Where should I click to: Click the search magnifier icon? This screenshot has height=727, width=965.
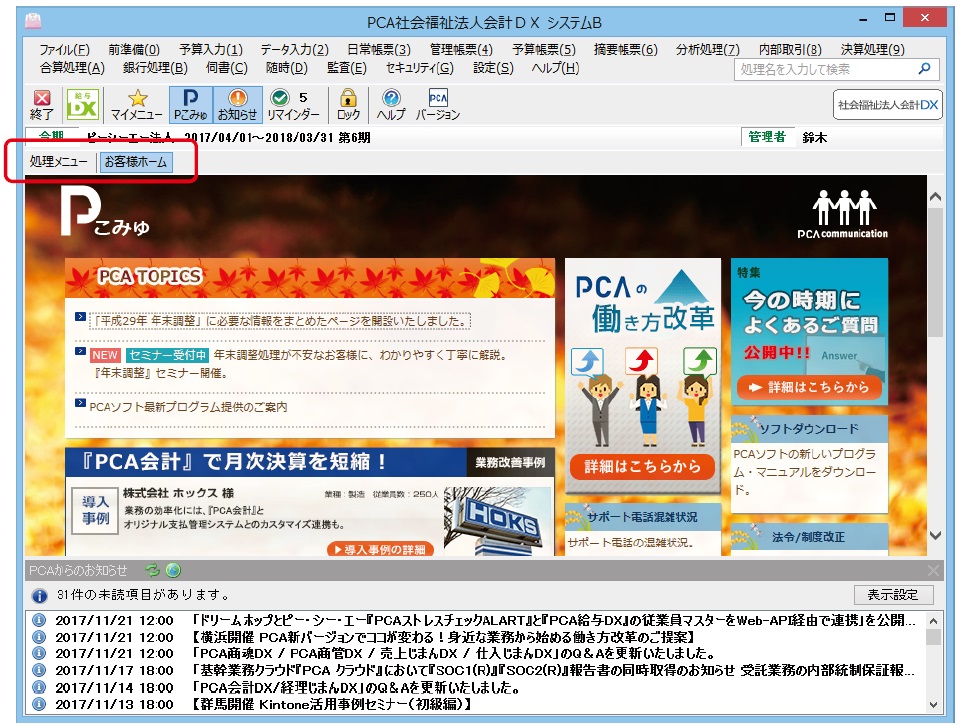click(x=924, y=69)
